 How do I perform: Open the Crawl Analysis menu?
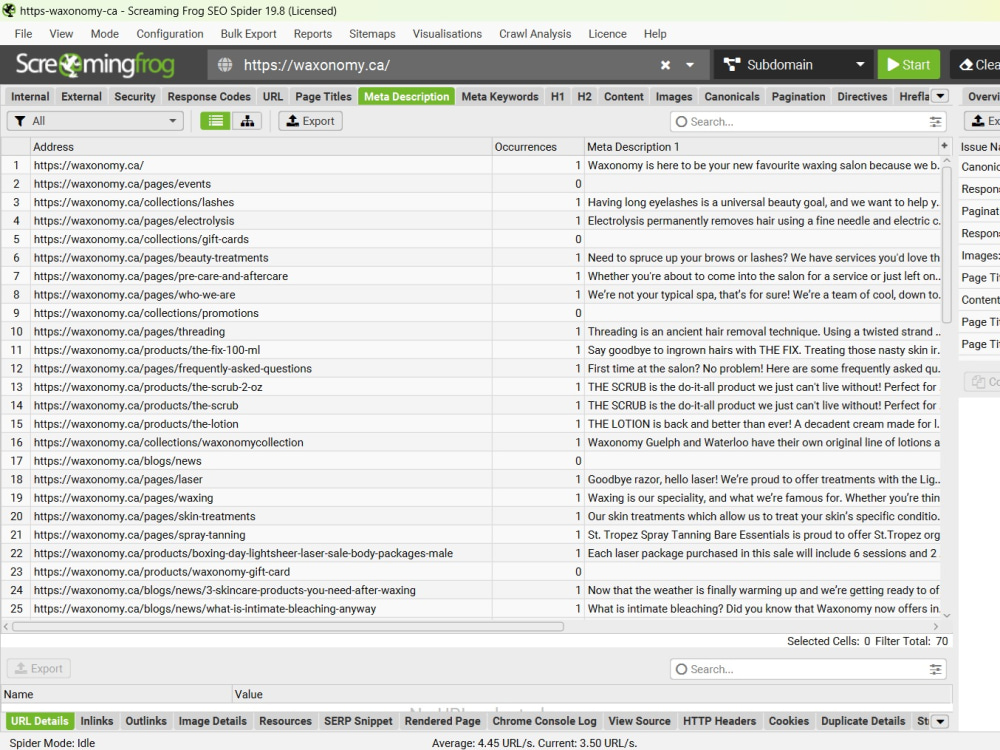[534, 34]
